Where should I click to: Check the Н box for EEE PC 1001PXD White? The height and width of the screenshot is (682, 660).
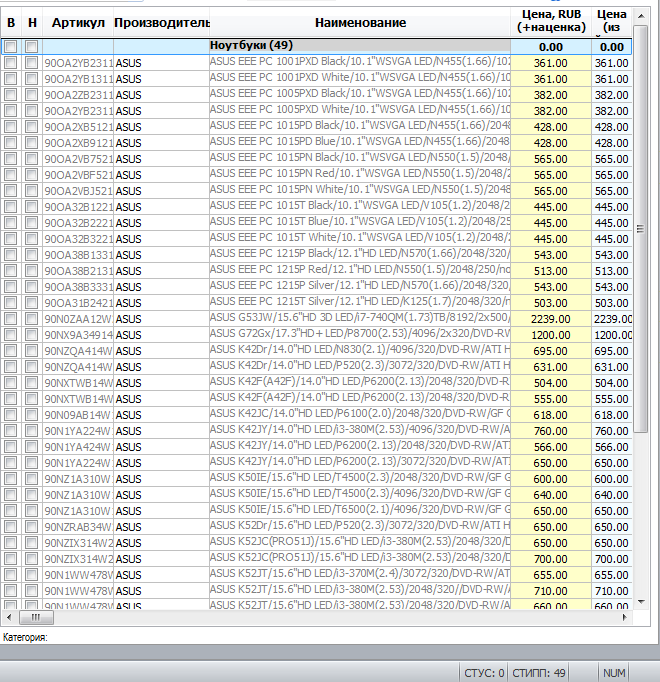(x=31, y=79)
